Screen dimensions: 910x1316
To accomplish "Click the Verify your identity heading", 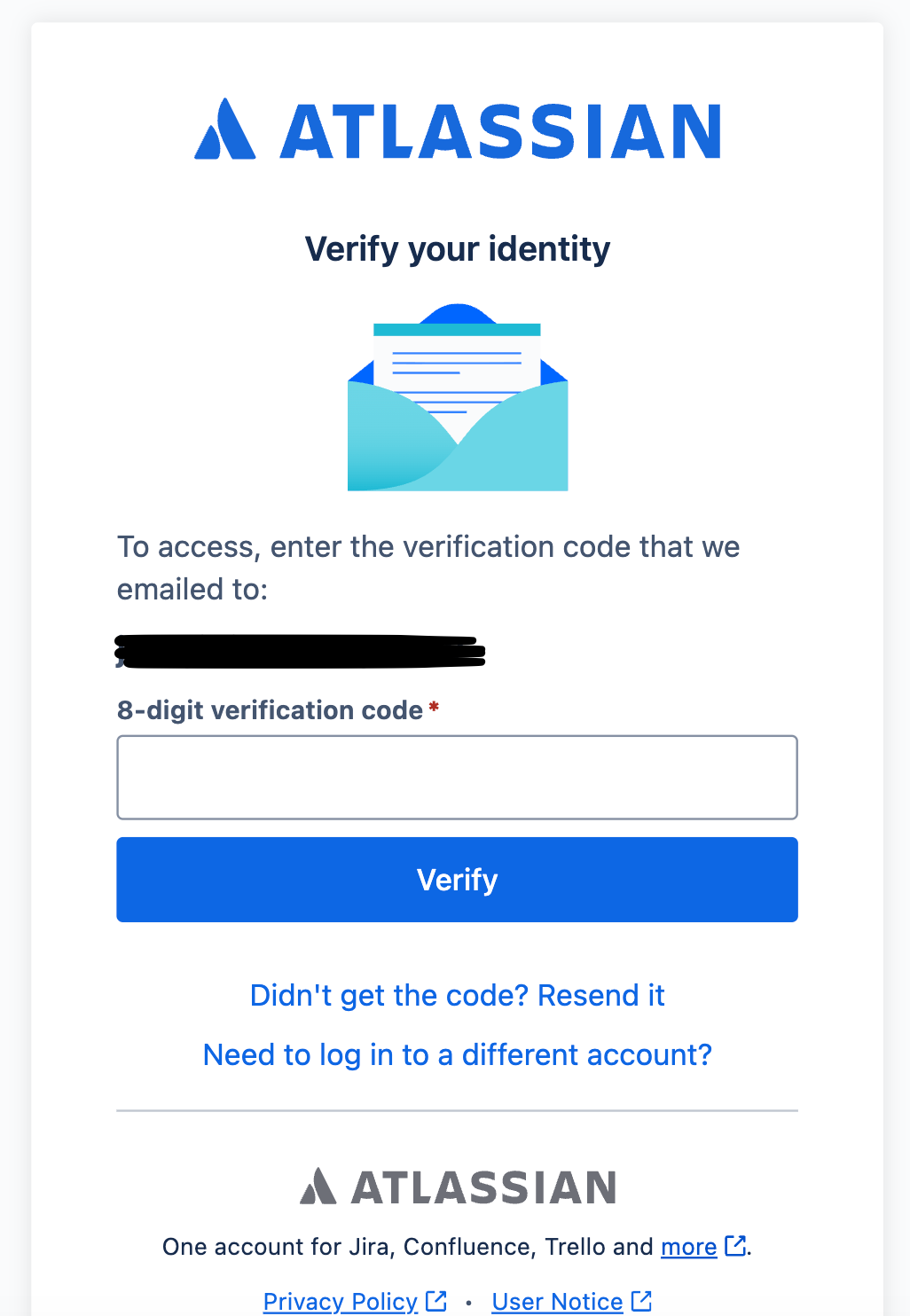I will (457, 249).
